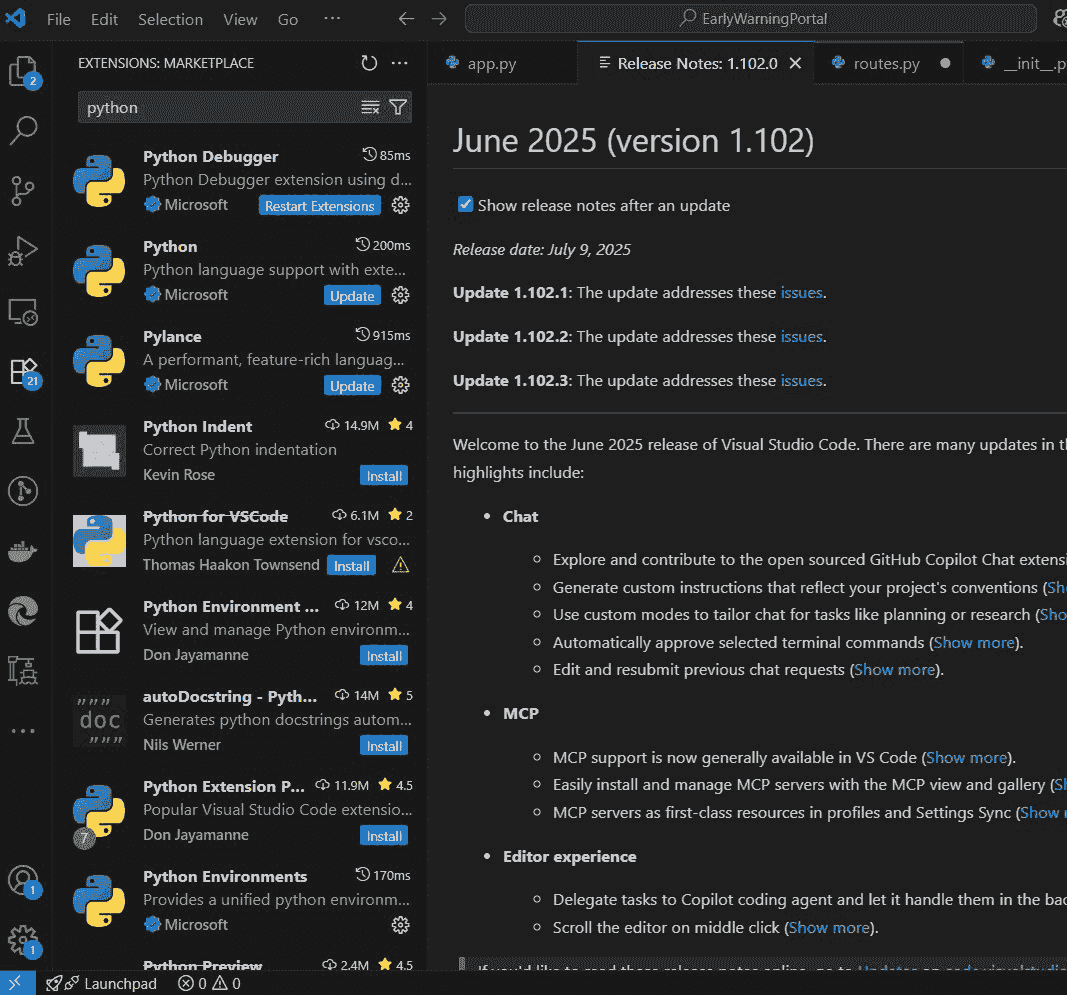
Task: Open the Docker view icon
Action: (x=23, y=551)
